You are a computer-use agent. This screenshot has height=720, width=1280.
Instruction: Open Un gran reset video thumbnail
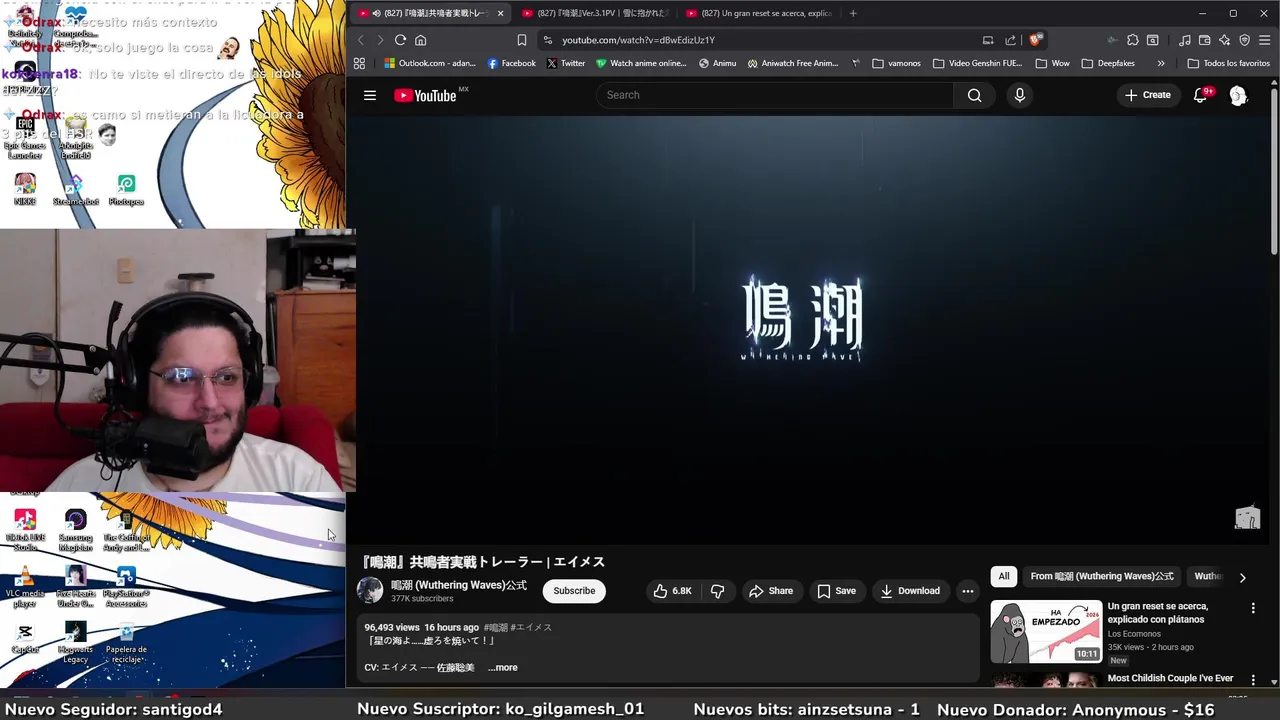[x=1046, y=631]
